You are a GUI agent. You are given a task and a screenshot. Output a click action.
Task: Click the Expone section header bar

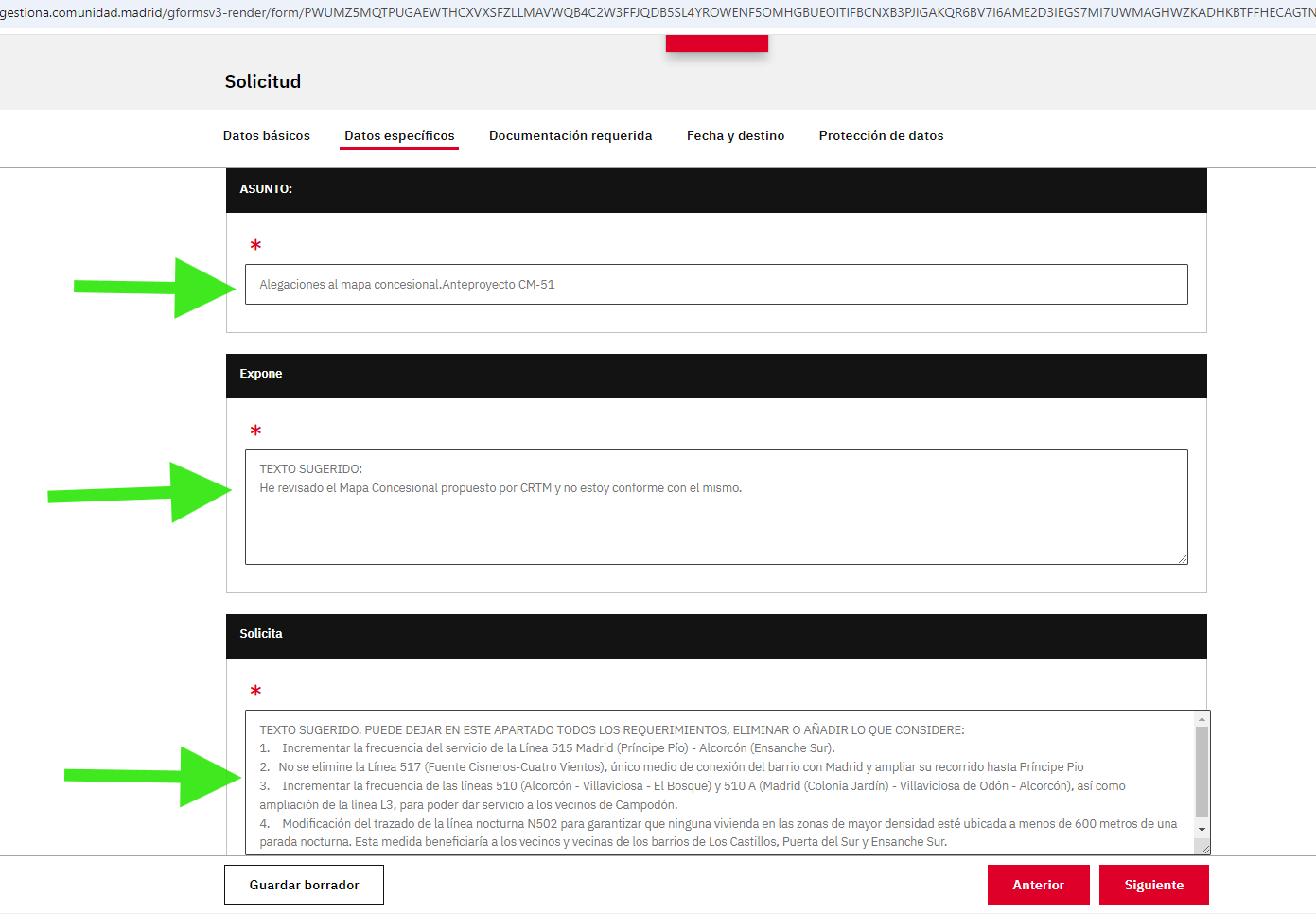point(716,375)
